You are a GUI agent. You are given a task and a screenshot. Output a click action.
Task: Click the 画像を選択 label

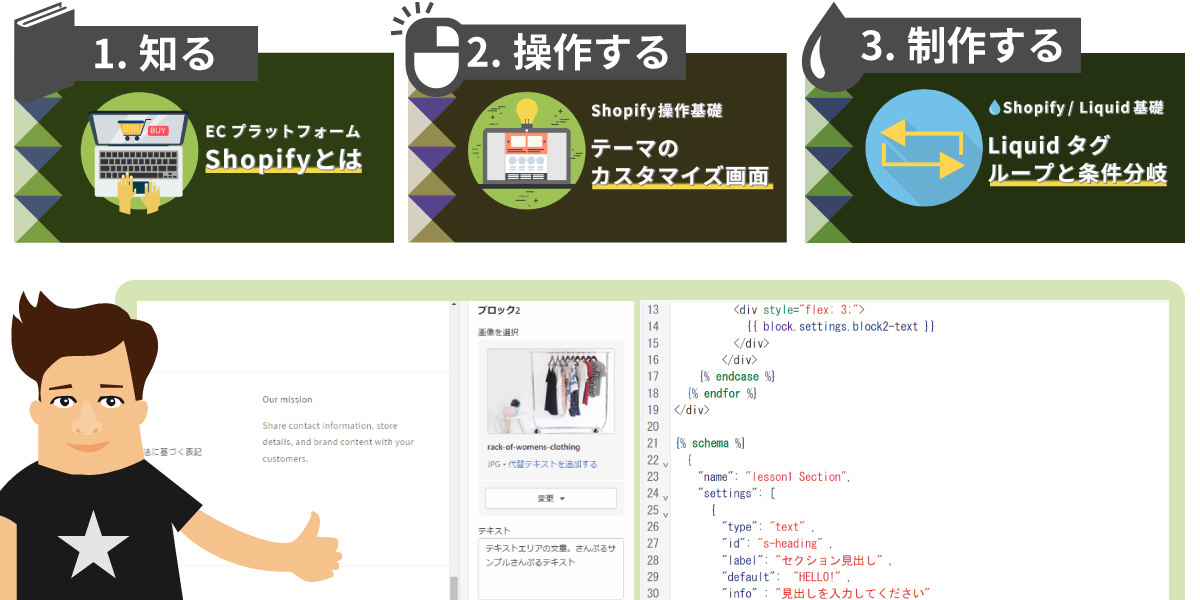coord(498,332)
